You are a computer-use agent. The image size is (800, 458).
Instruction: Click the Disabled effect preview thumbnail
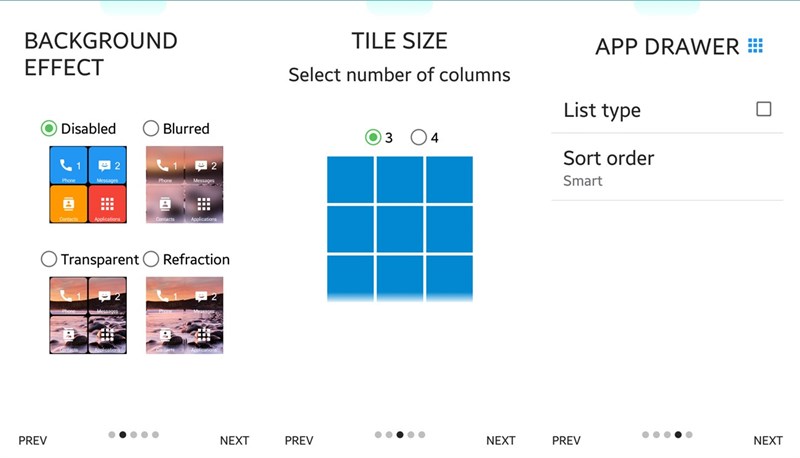tap(88, 184)
